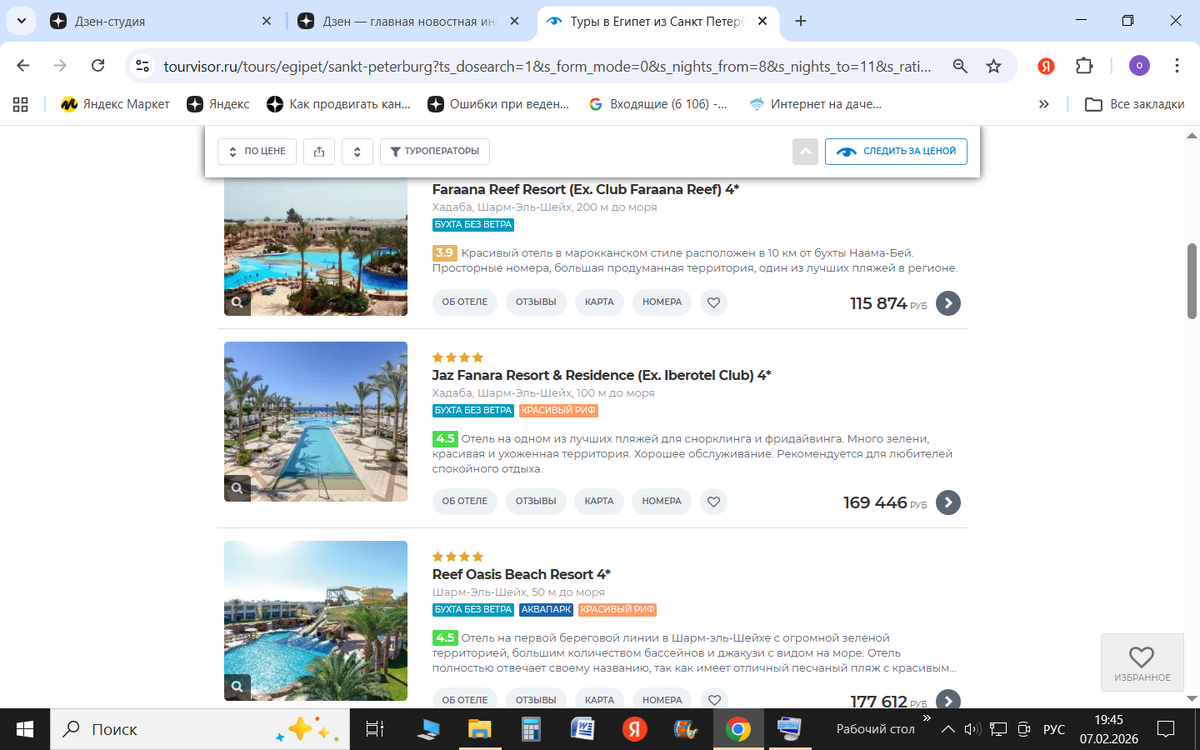Viewport: 1200px width, 750px height.
Task: Click the share icon in filter bar
Action: click(x=319, y=152)
